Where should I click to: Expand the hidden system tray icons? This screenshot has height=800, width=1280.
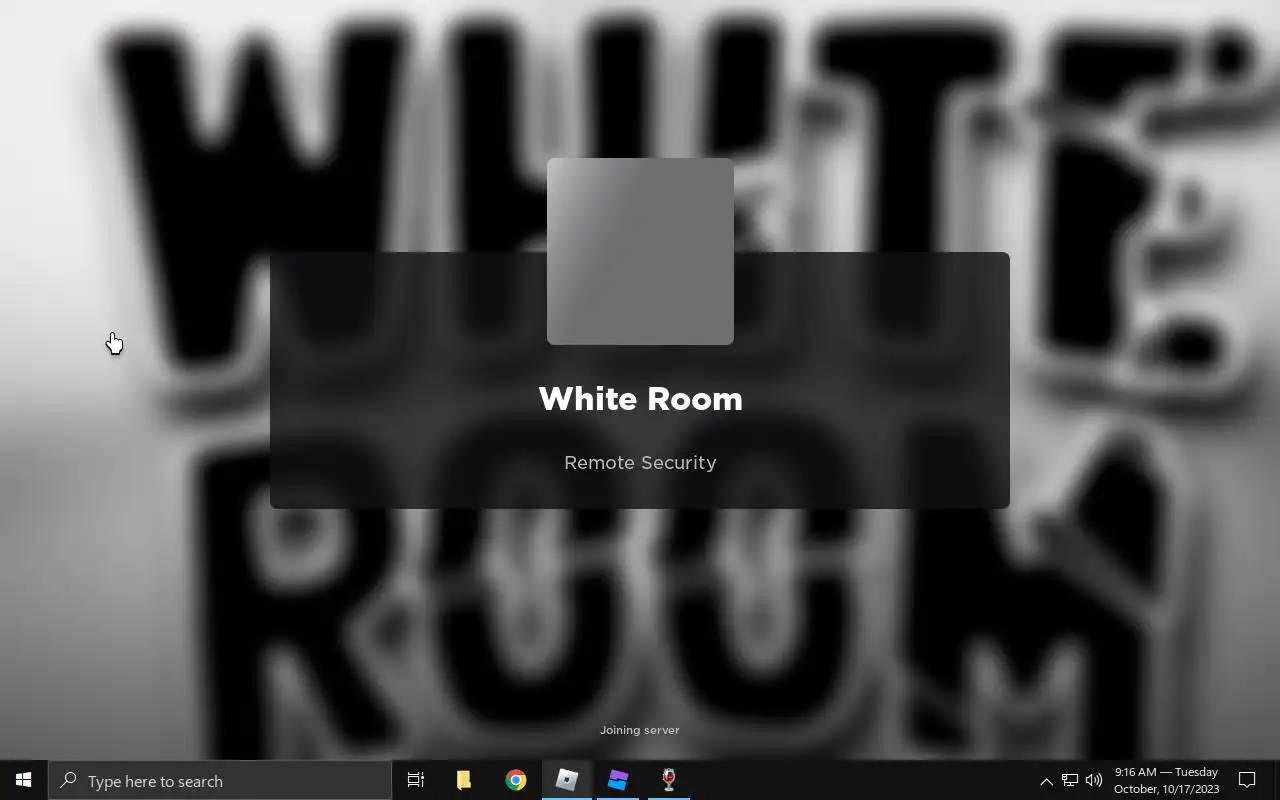[x=1046, y=781]
